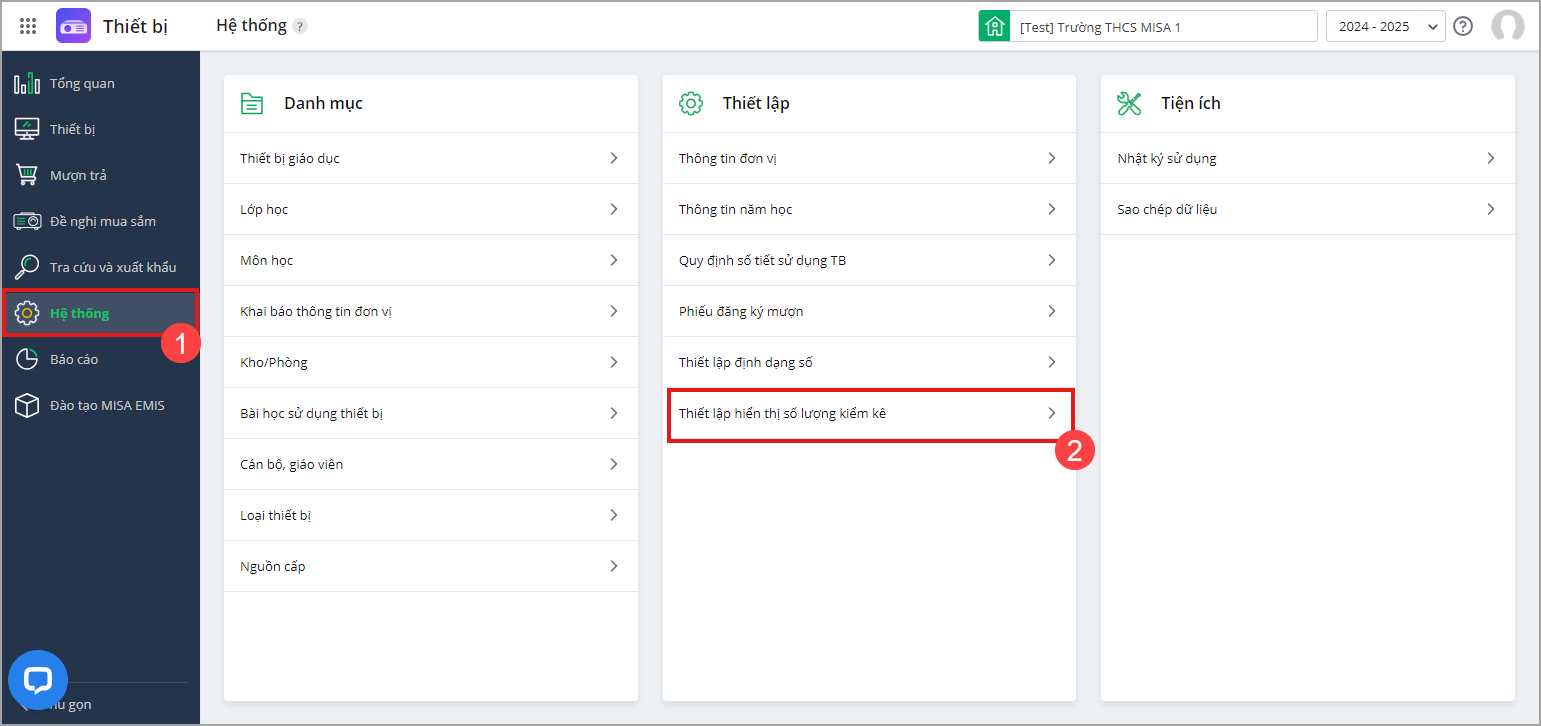The height and width of the screenshot is (726, 1541).
Task: Click the Báo cáo pie chart icon
Action: tap(27, 359)
